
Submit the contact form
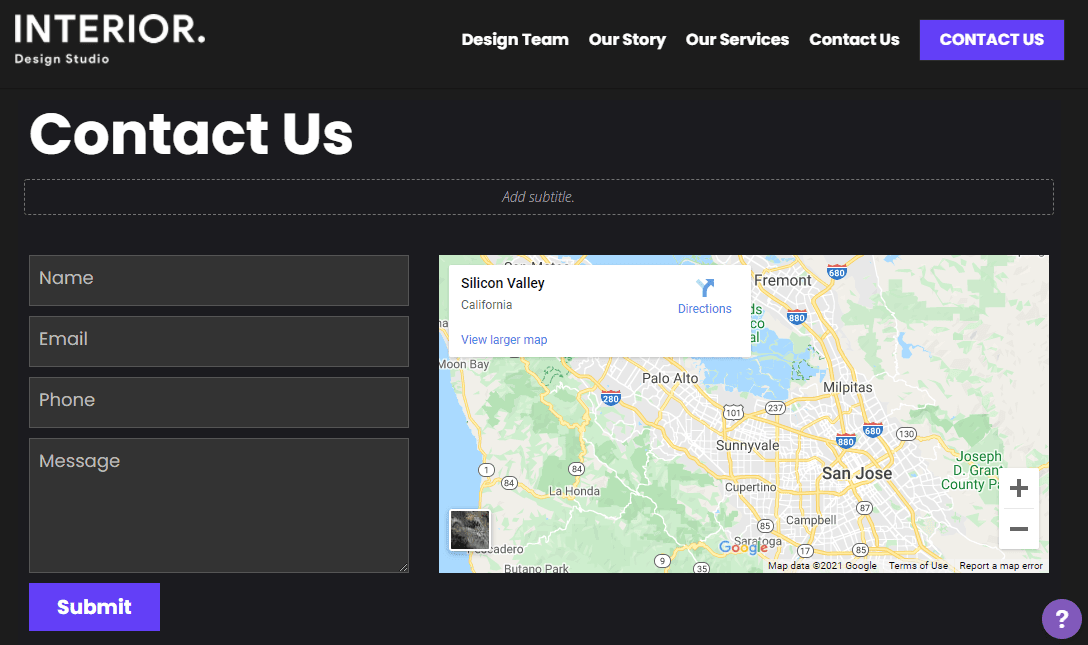(x=94, y=607)
